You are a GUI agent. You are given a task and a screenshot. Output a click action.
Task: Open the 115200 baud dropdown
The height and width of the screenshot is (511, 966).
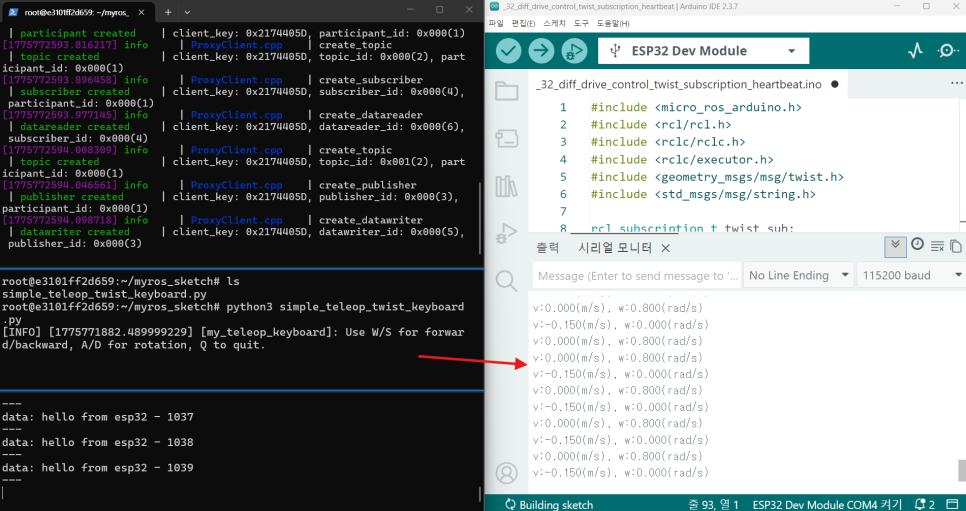tap(911, 276)
